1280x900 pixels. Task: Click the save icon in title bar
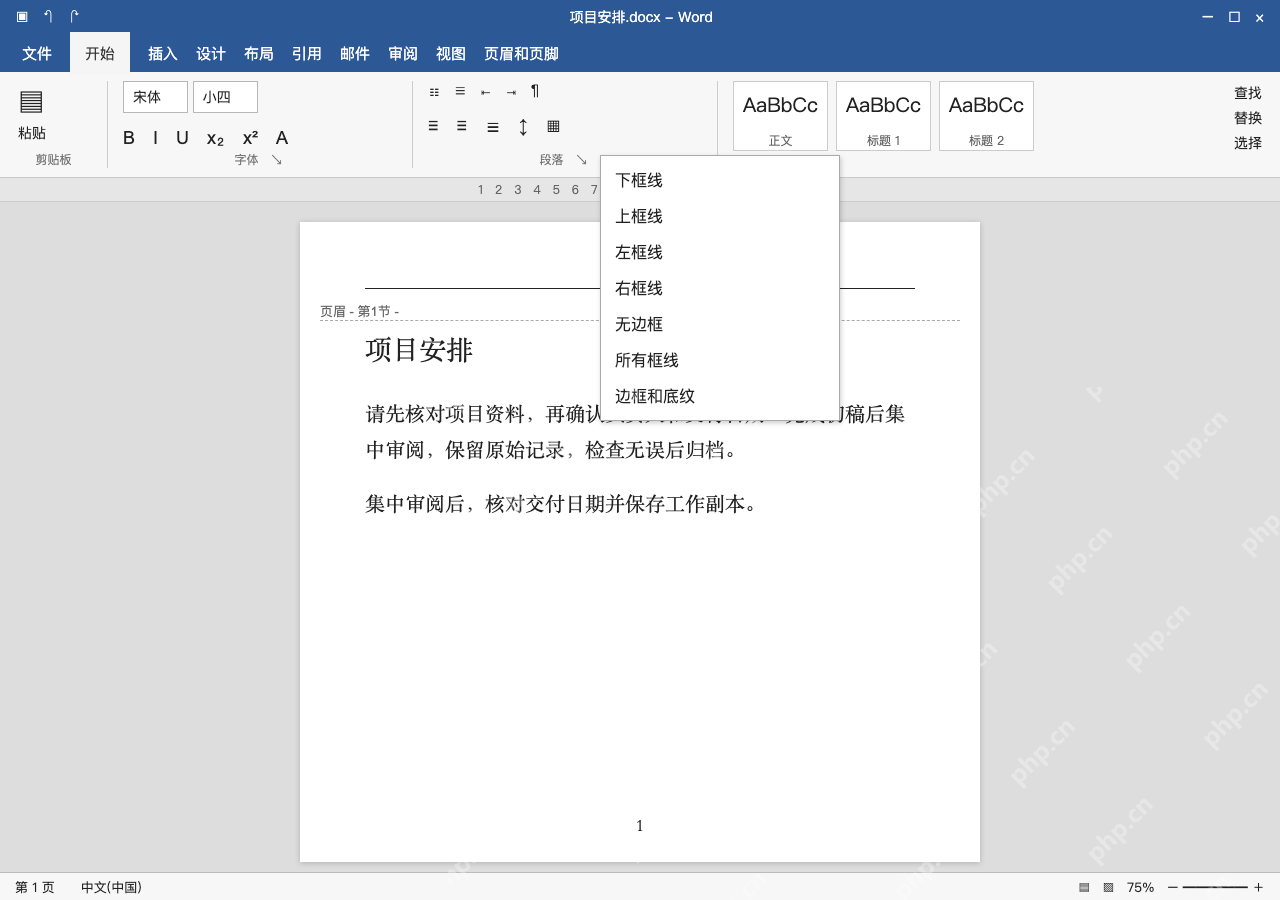pos(22,17)
